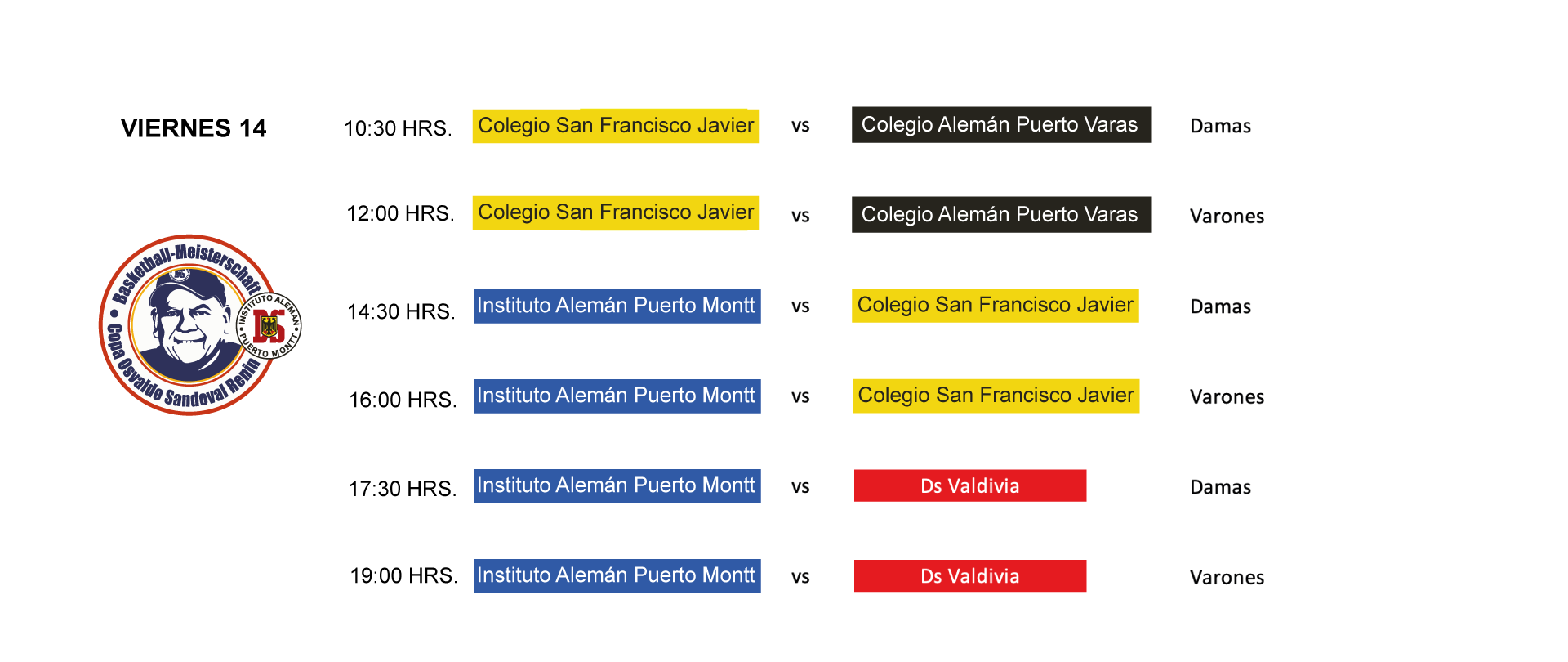1568x662 pixels.
Task: Click the 10:30 HRS. time label
Action: pos(398,128)
